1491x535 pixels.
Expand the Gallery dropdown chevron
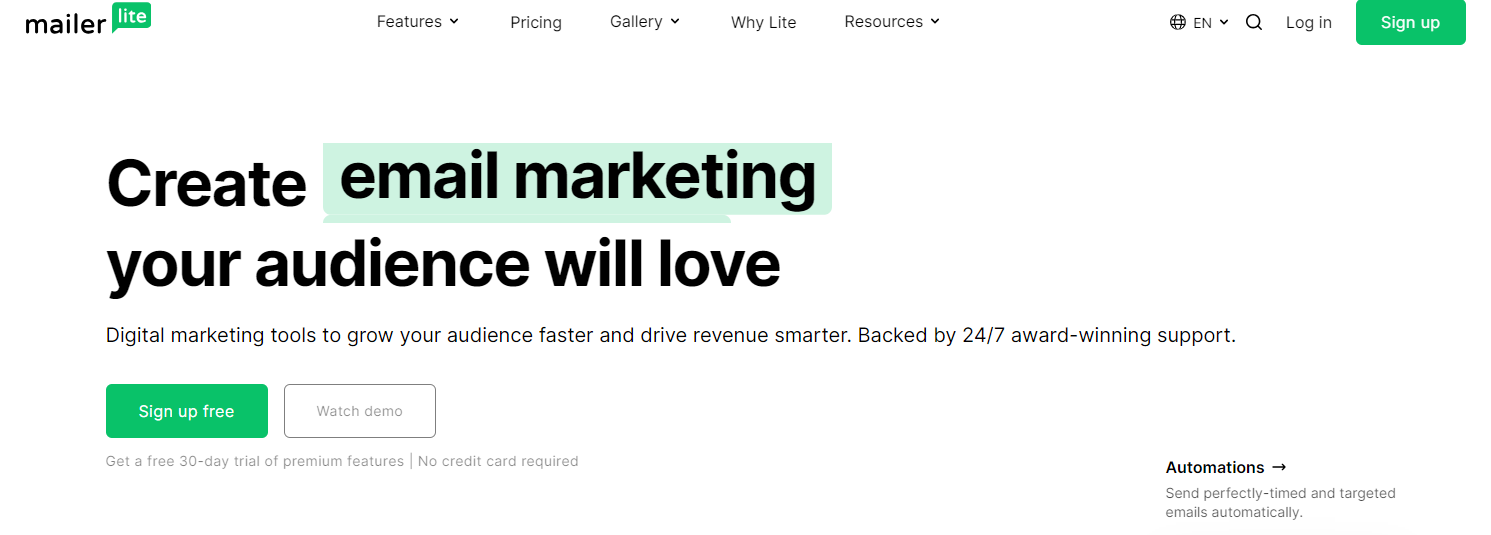pos(675,21)
